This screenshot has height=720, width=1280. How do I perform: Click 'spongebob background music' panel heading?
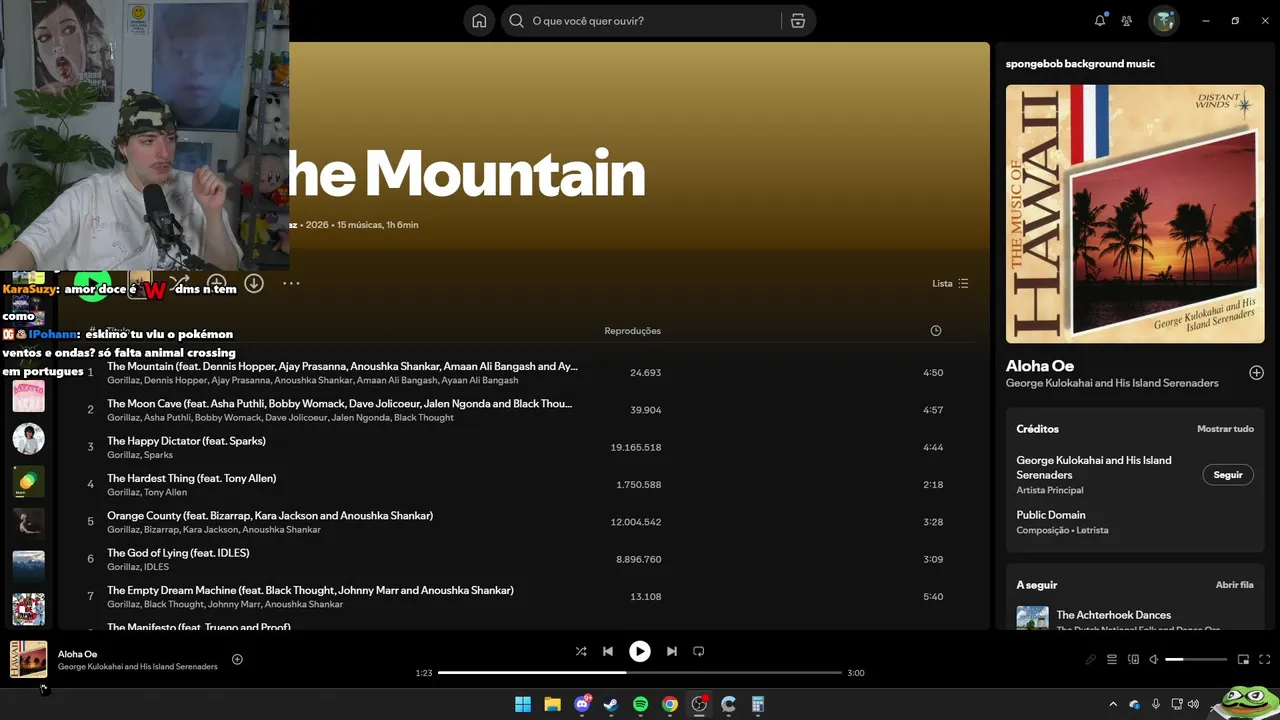pos(1080,64)
